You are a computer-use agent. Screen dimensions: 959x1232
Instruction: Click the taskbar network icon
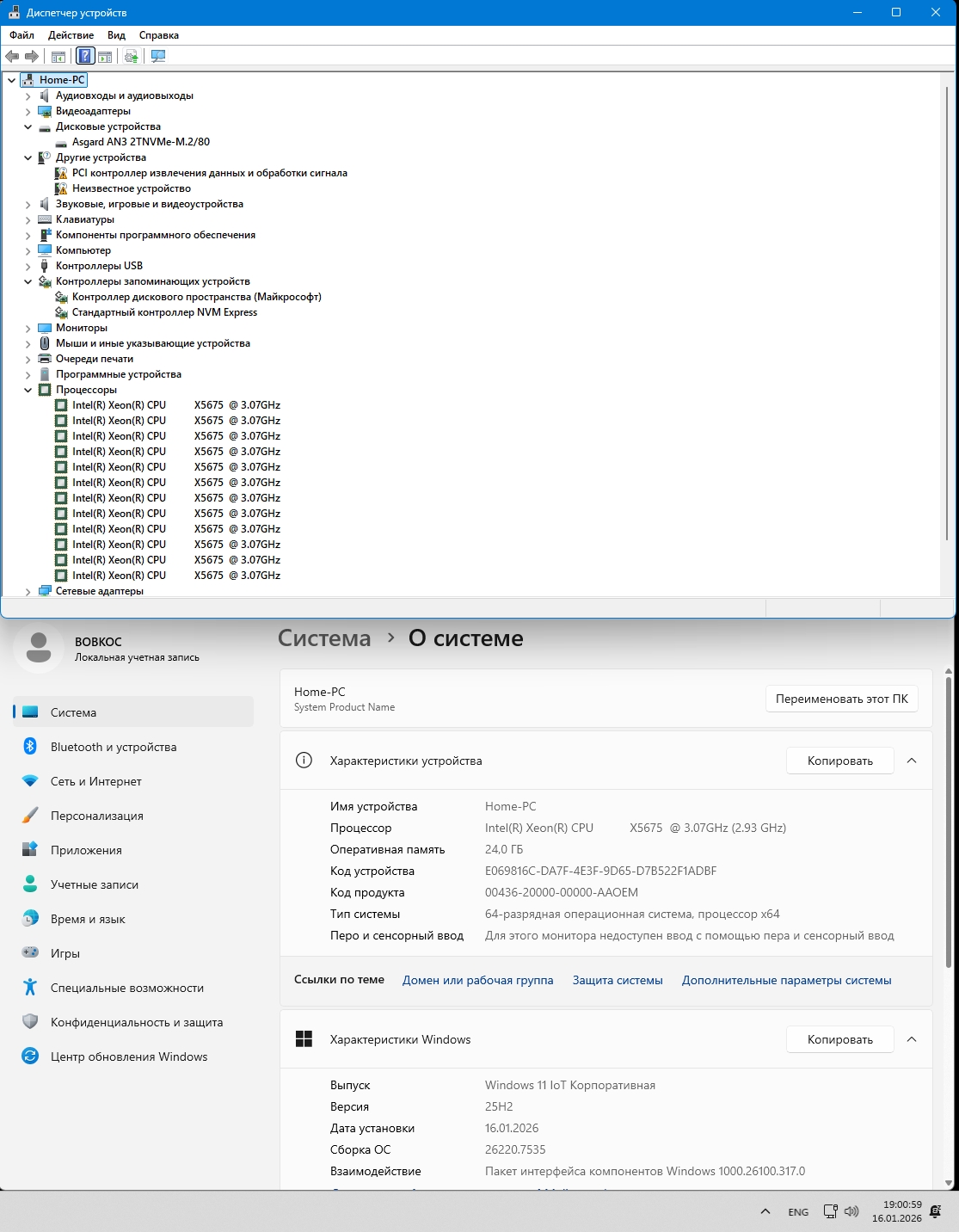(830, 1211)
